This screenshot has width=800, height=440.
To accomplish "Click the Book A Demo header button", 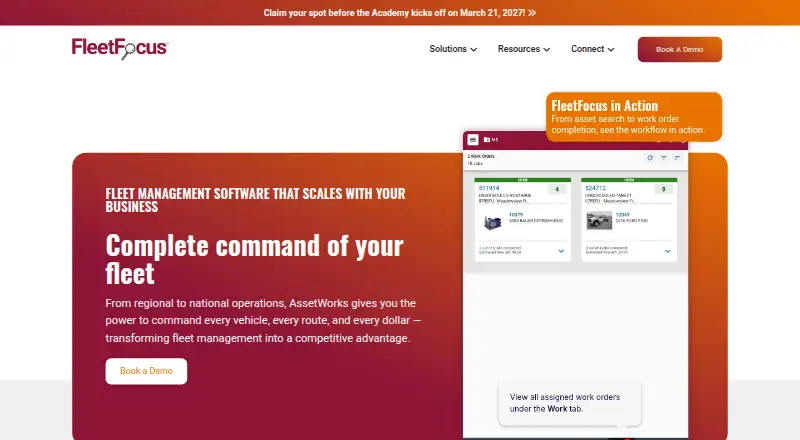I will [680, 50].
